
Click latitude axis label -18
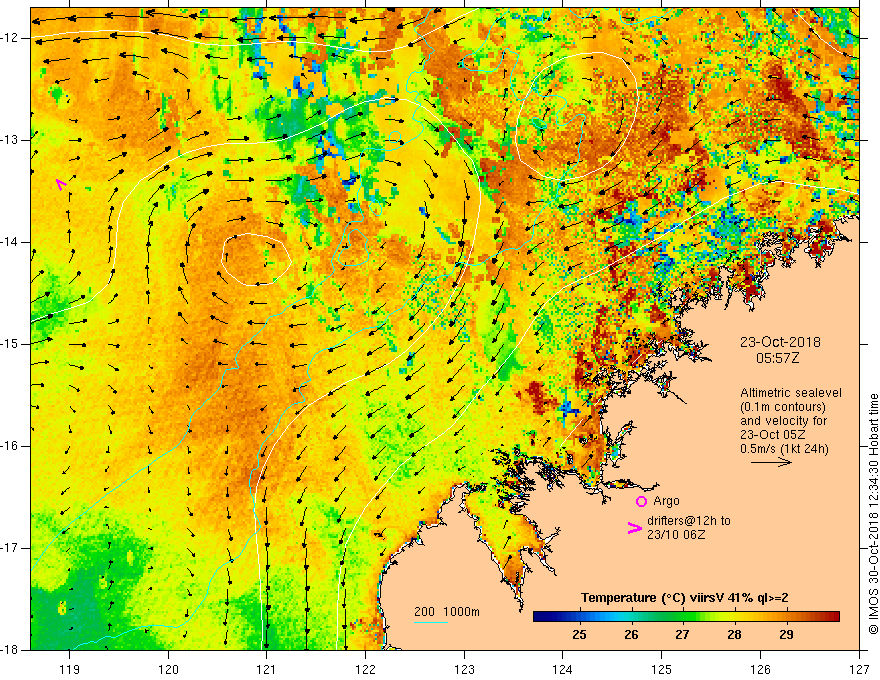[10, 650]
